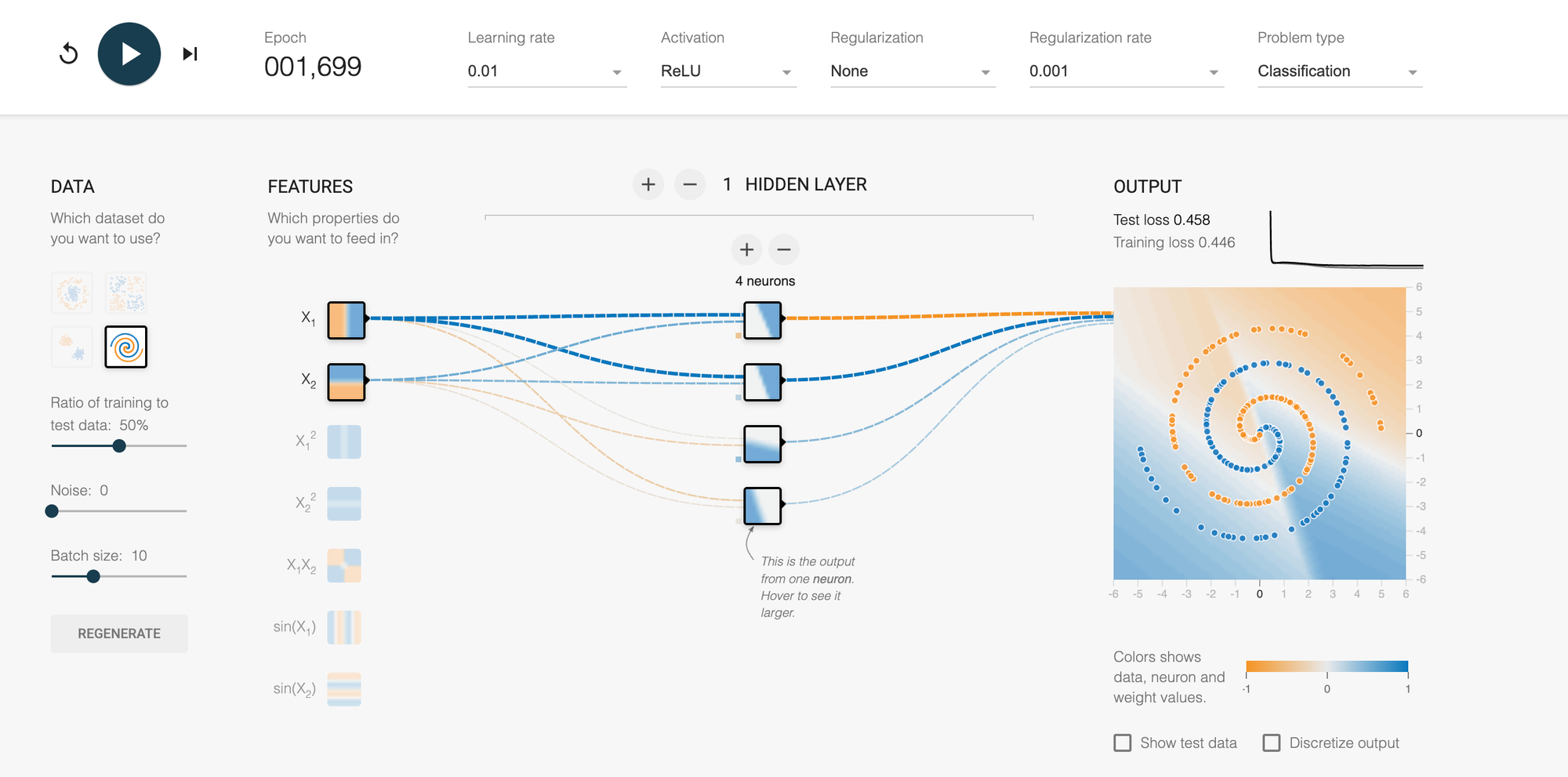
Task: Click the REGENERATE button
Action: click(x=119, y=633)
